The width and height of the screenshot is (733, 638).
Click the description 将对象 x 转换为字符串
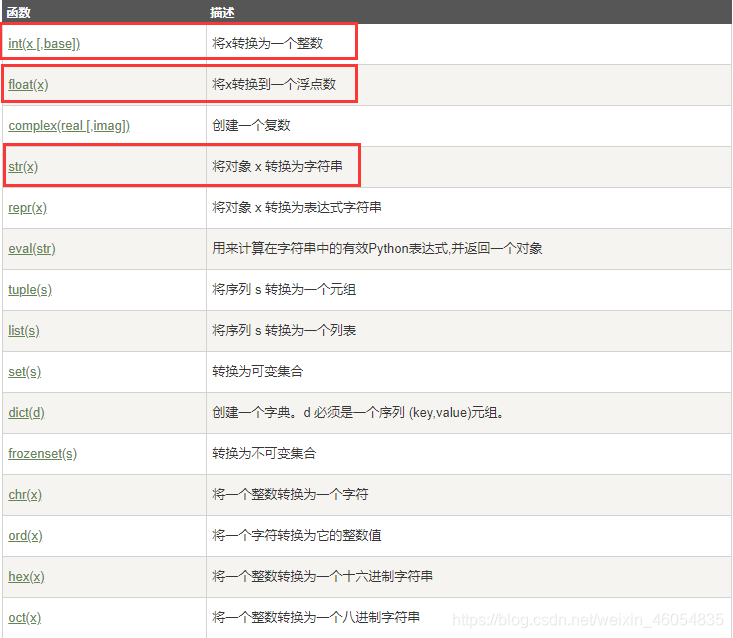[277, 166]
